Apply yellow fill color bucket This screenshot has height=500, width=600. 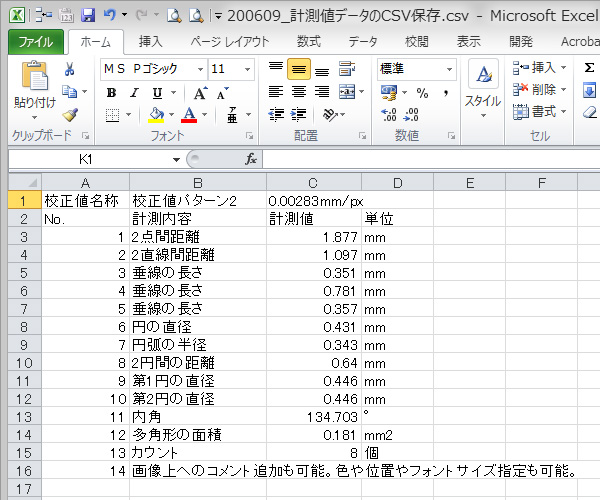tap(156, 115)
